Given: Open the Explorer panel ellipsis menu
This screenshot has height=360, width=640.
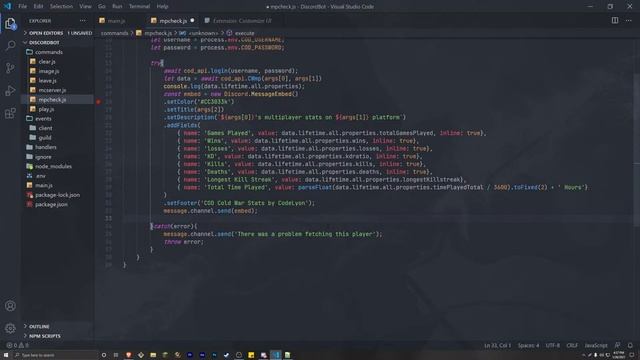Looking at the screenshot, I should [x=83, y=20].
